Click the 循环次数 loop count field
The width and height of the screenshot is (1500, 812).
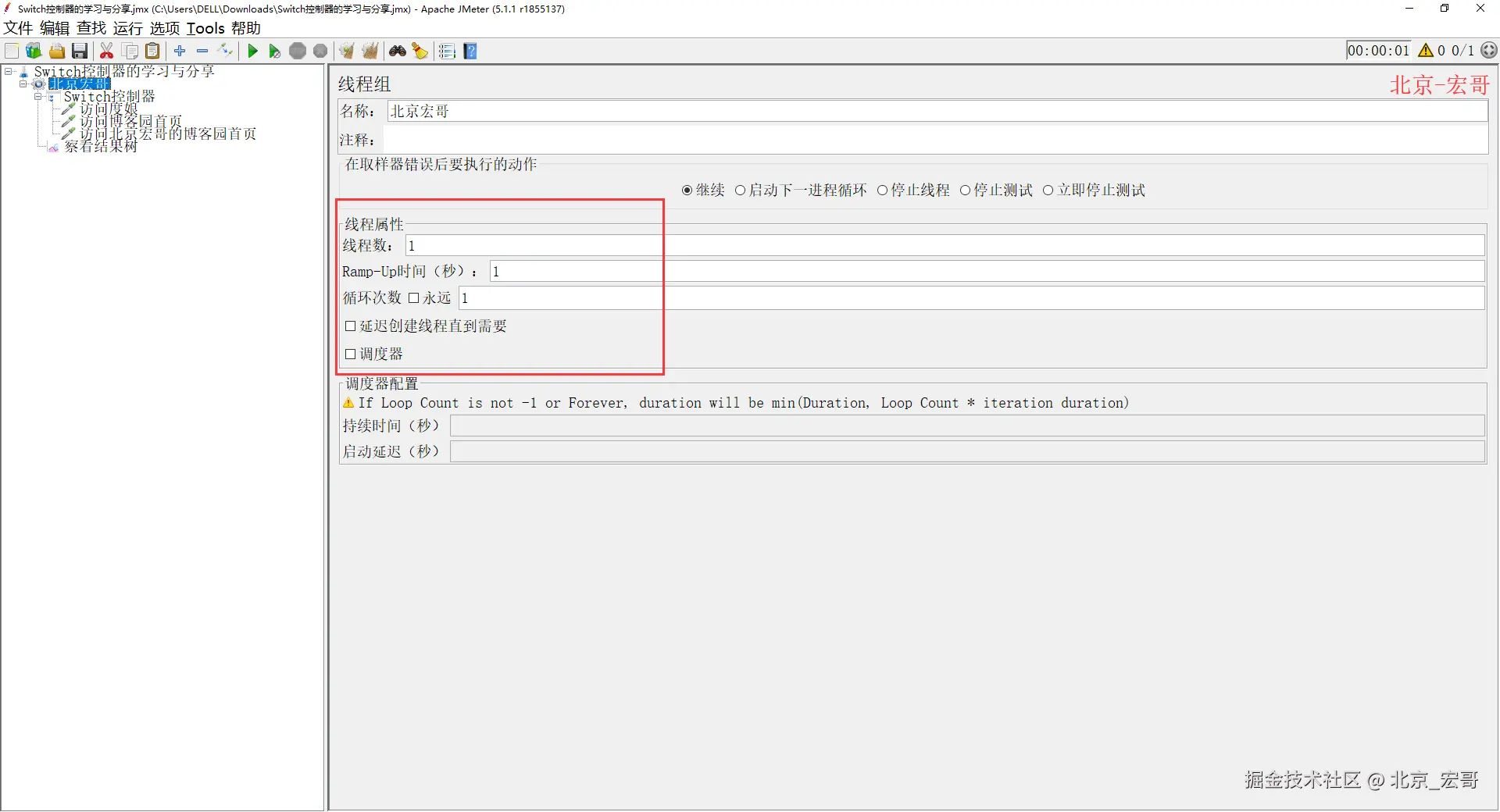pos(972,298)
